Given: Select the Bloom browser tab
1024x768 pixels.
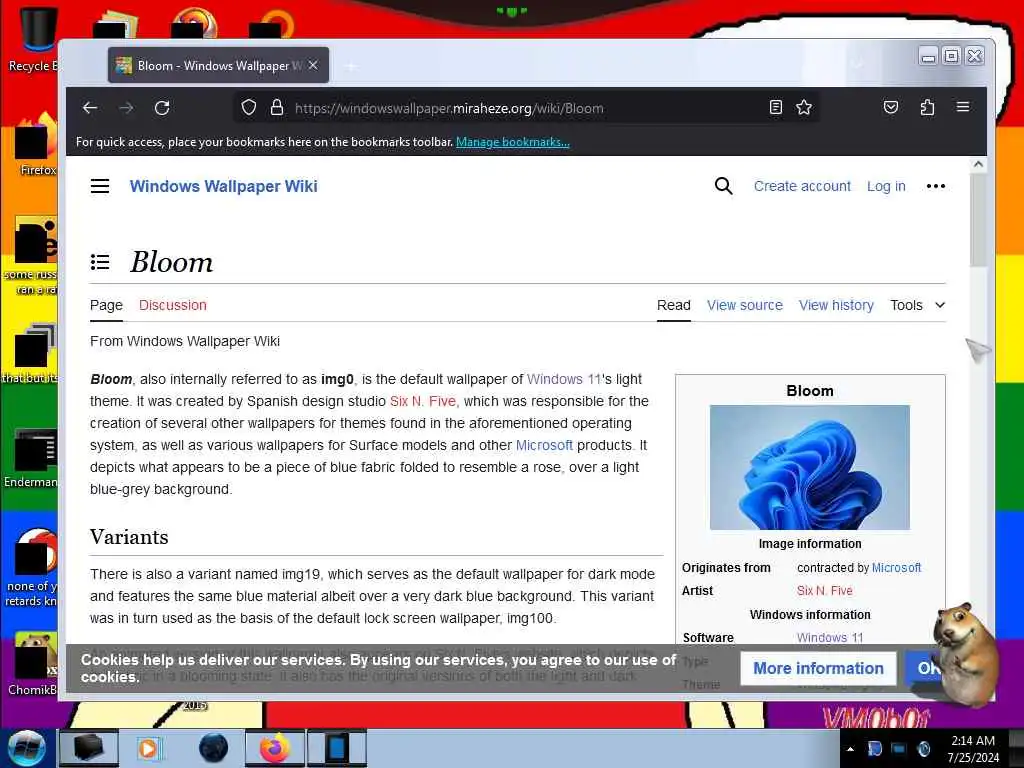Looking at the screenshot, I should (x=218, y=65).
